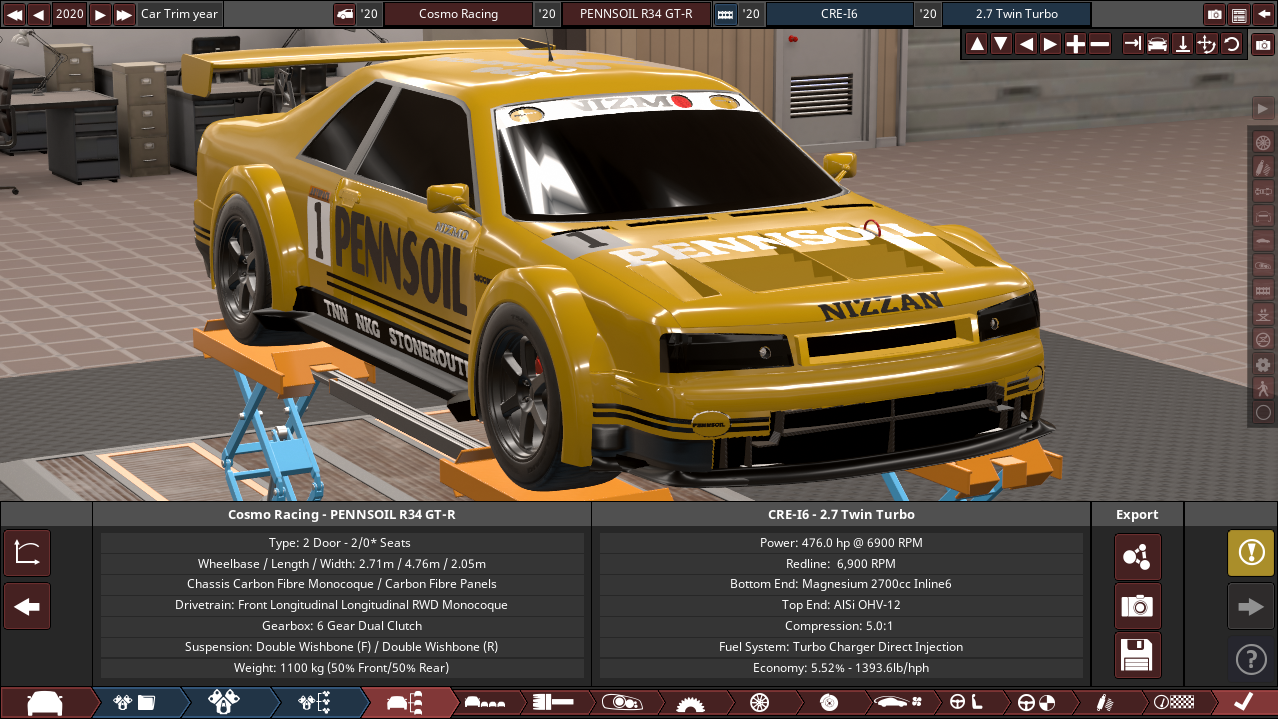Take a screenshot with the viewport camera icon

pos(1264,45)
